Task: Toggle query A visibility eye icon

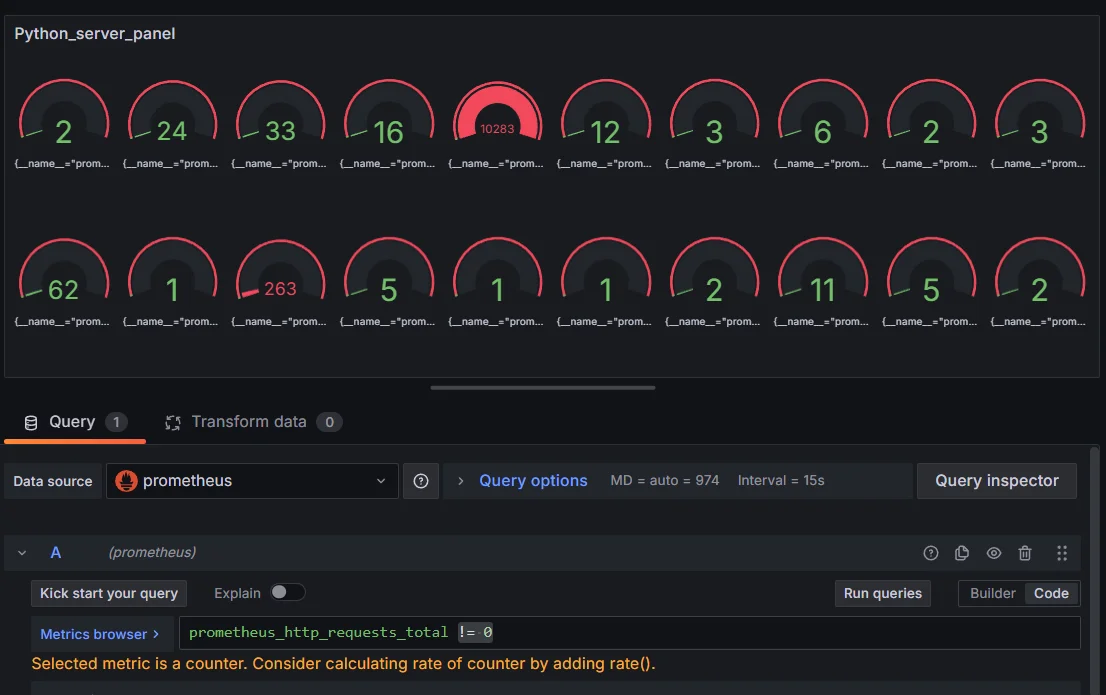Action: tap(993, 553)
